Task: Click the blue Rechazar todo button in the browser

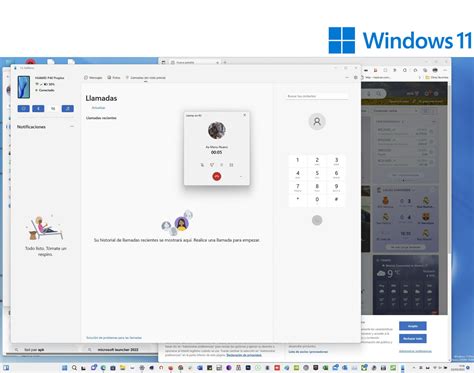Action: coord(413,339)
